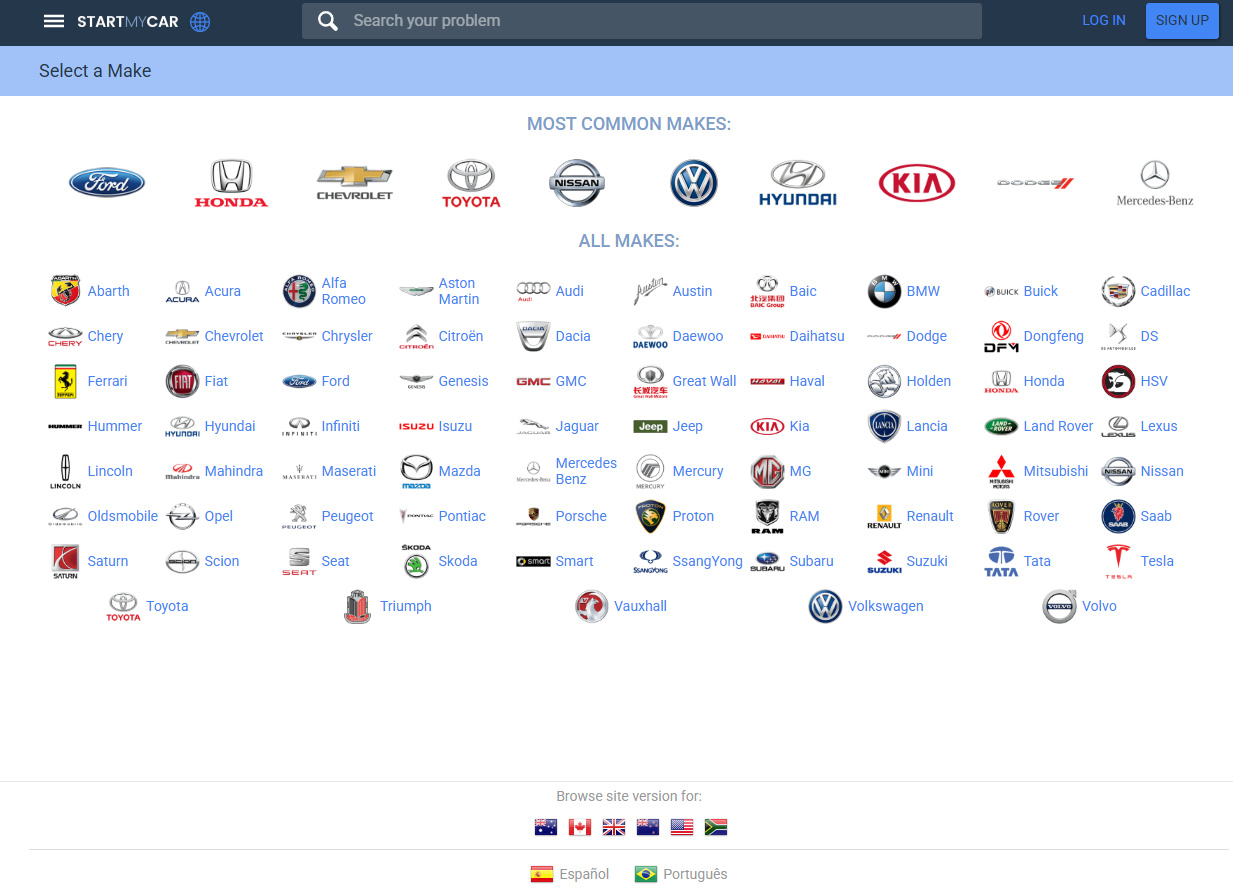
Task: Switch to the United States site via flag
Action: [x=682, y=827]
